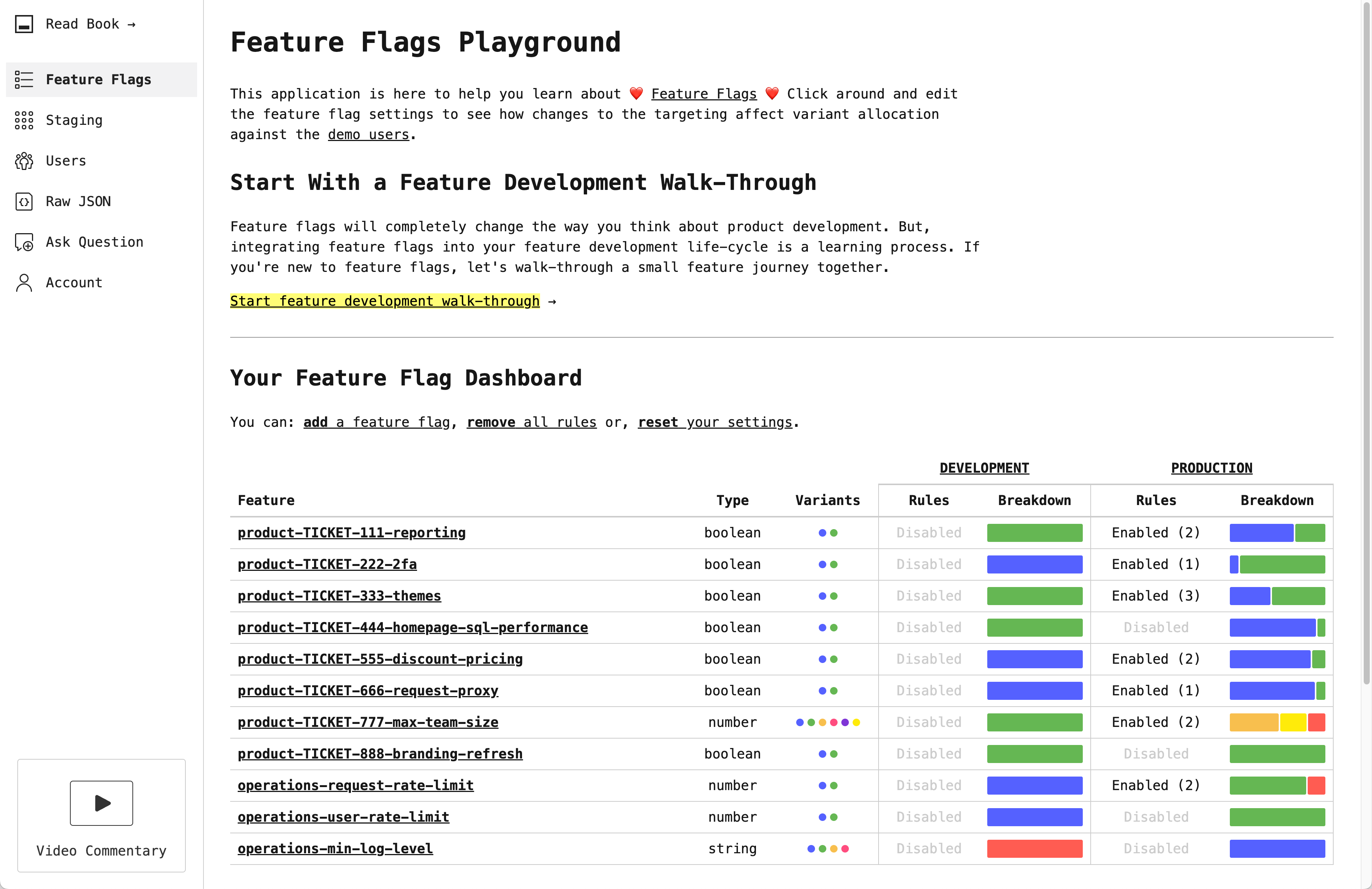Expand the PRODUCTION column header
1372x889 pixels.
tap(1211, 467)
